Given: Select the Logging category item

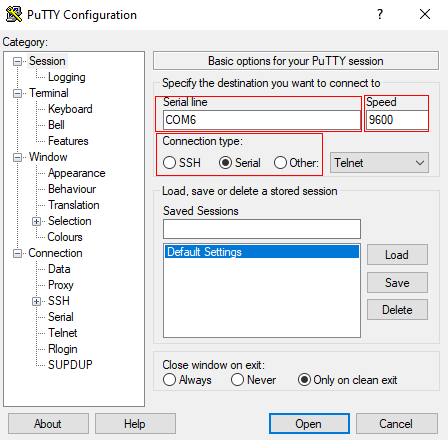Looking at the screenshot, I should (x=67, y=77).
